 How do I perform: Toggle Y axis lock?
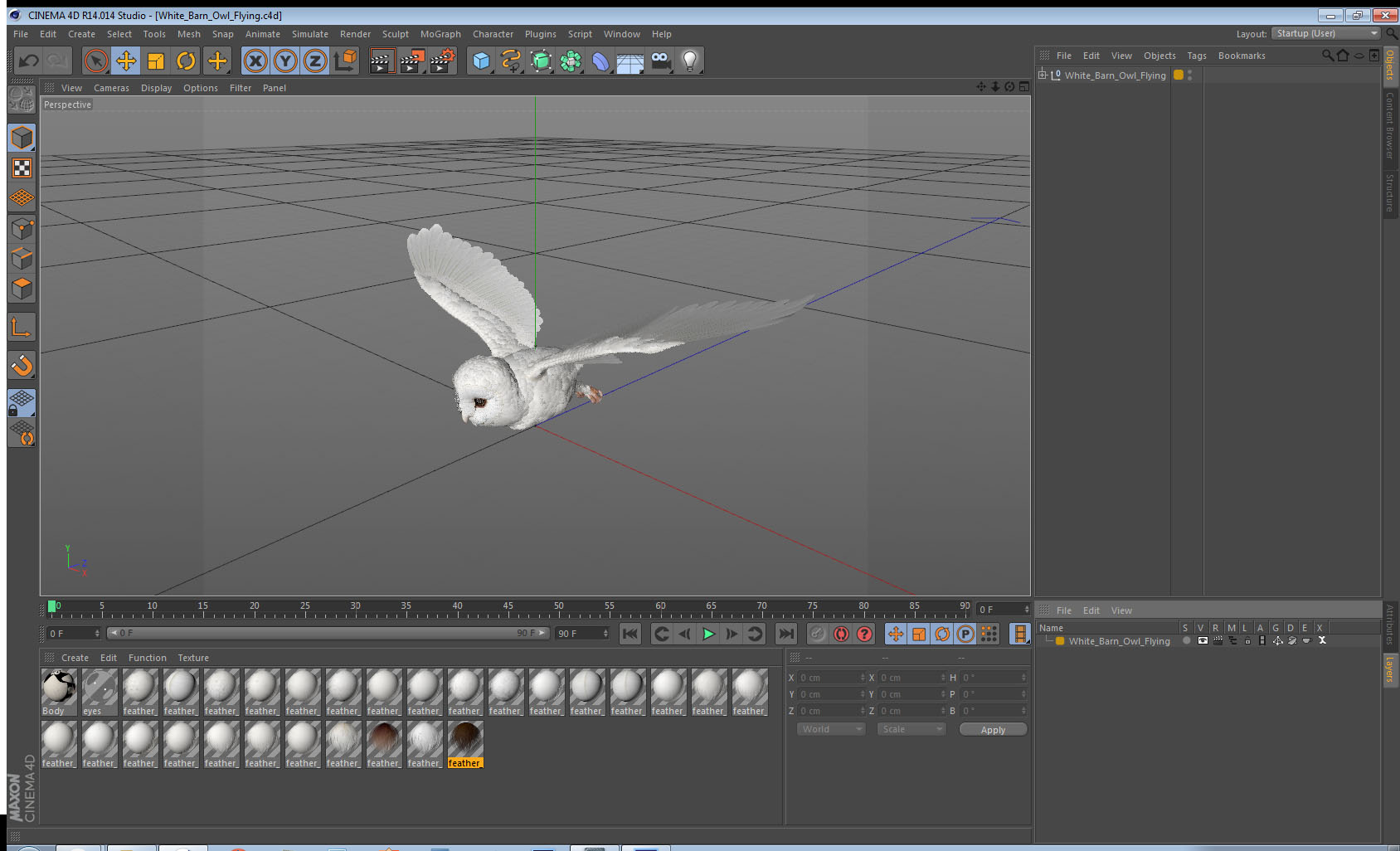point(285,61)
